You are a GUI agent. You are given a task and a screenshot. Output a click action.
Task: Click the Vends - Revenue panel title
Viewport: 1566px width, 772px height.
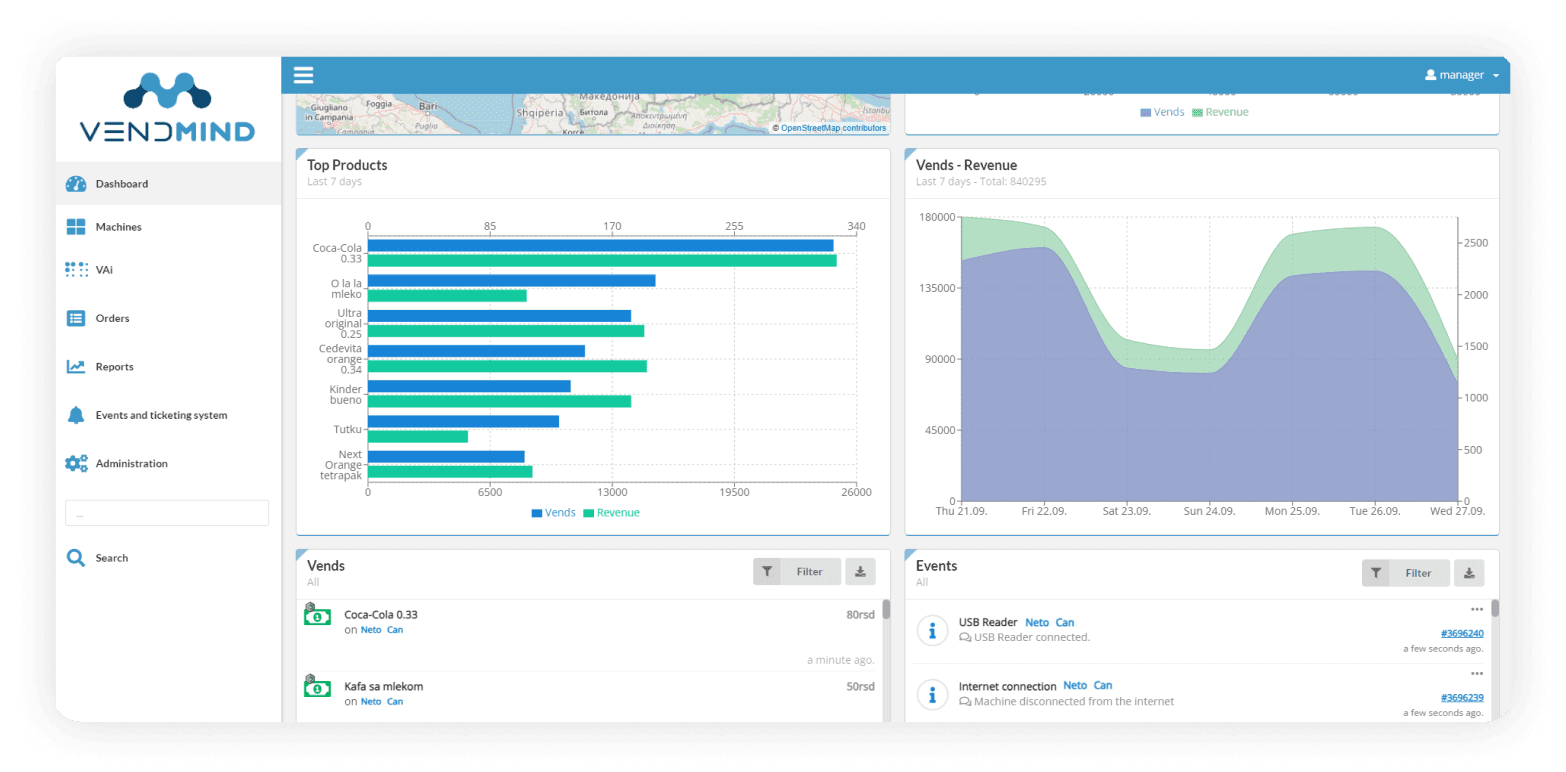[x=966, y=165]
